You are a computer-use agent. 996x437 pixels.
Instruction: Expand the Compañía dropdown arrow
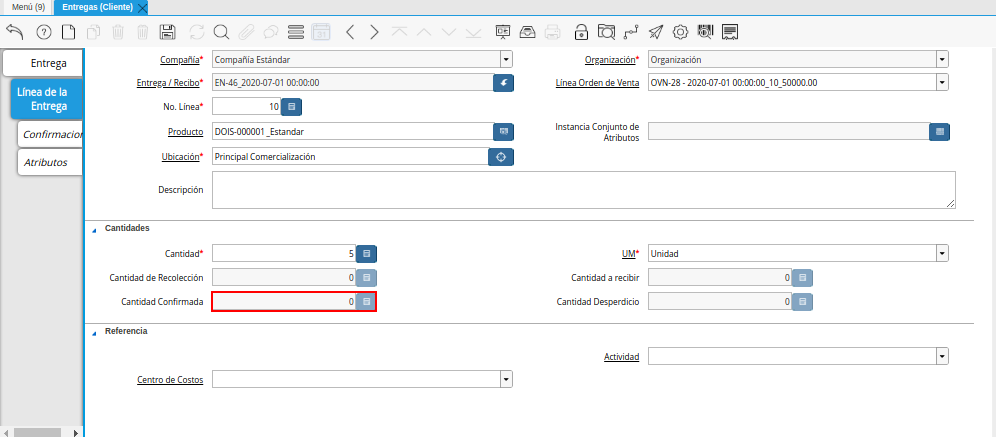506,60
